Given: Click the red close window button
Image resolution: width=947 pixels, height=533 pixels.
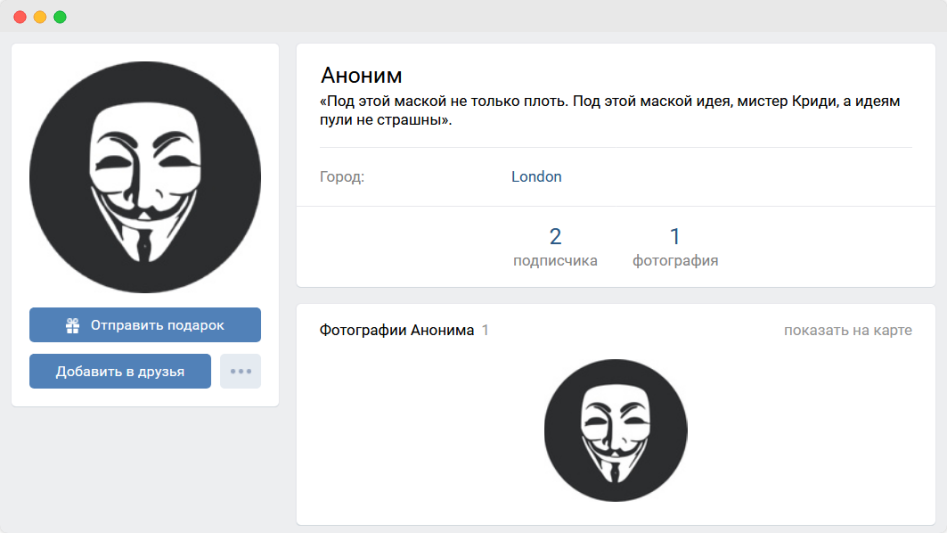Looking at the screenshot, I should (20, 17).
